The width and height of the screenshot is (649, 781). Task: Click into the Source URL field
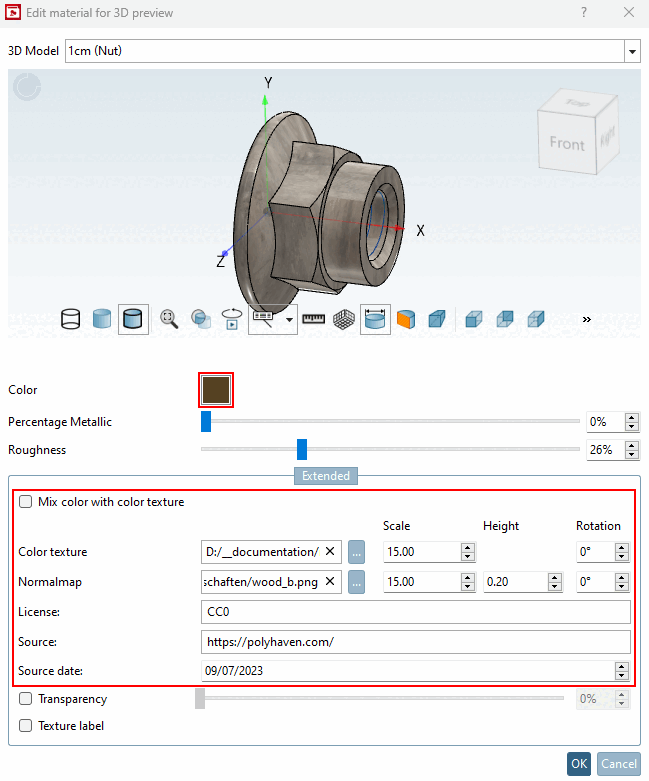tap(415, 642)
